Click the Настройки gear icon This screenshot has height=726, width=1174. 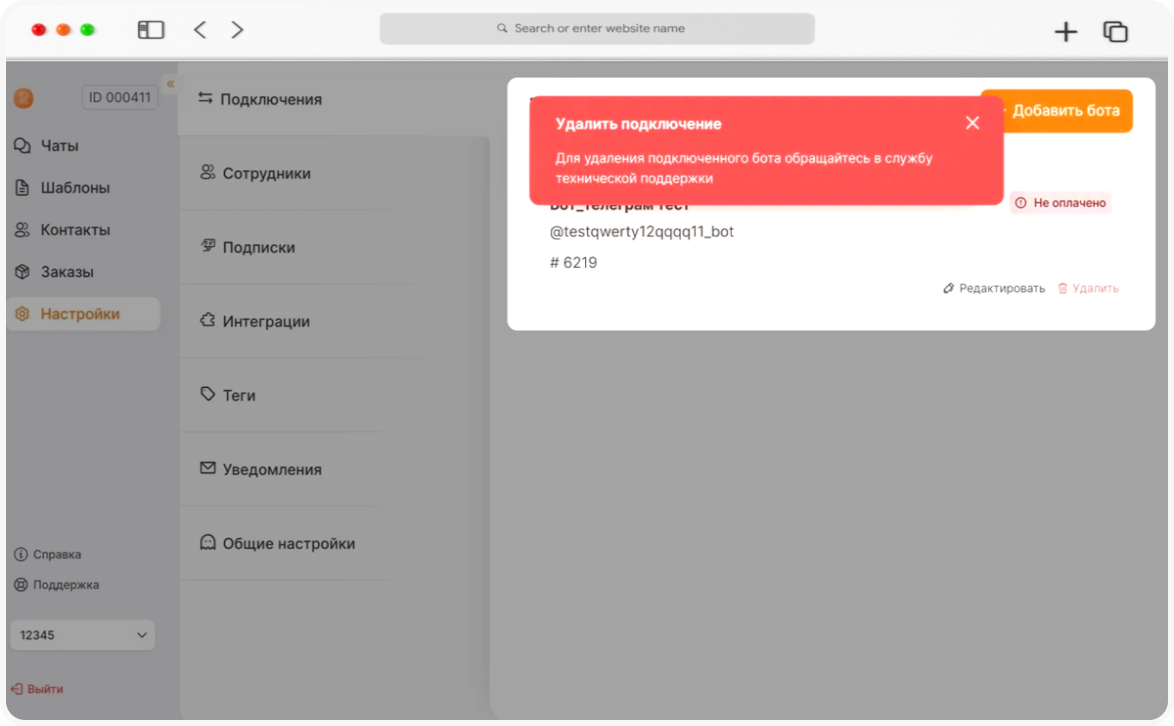(x=22, y=314)
